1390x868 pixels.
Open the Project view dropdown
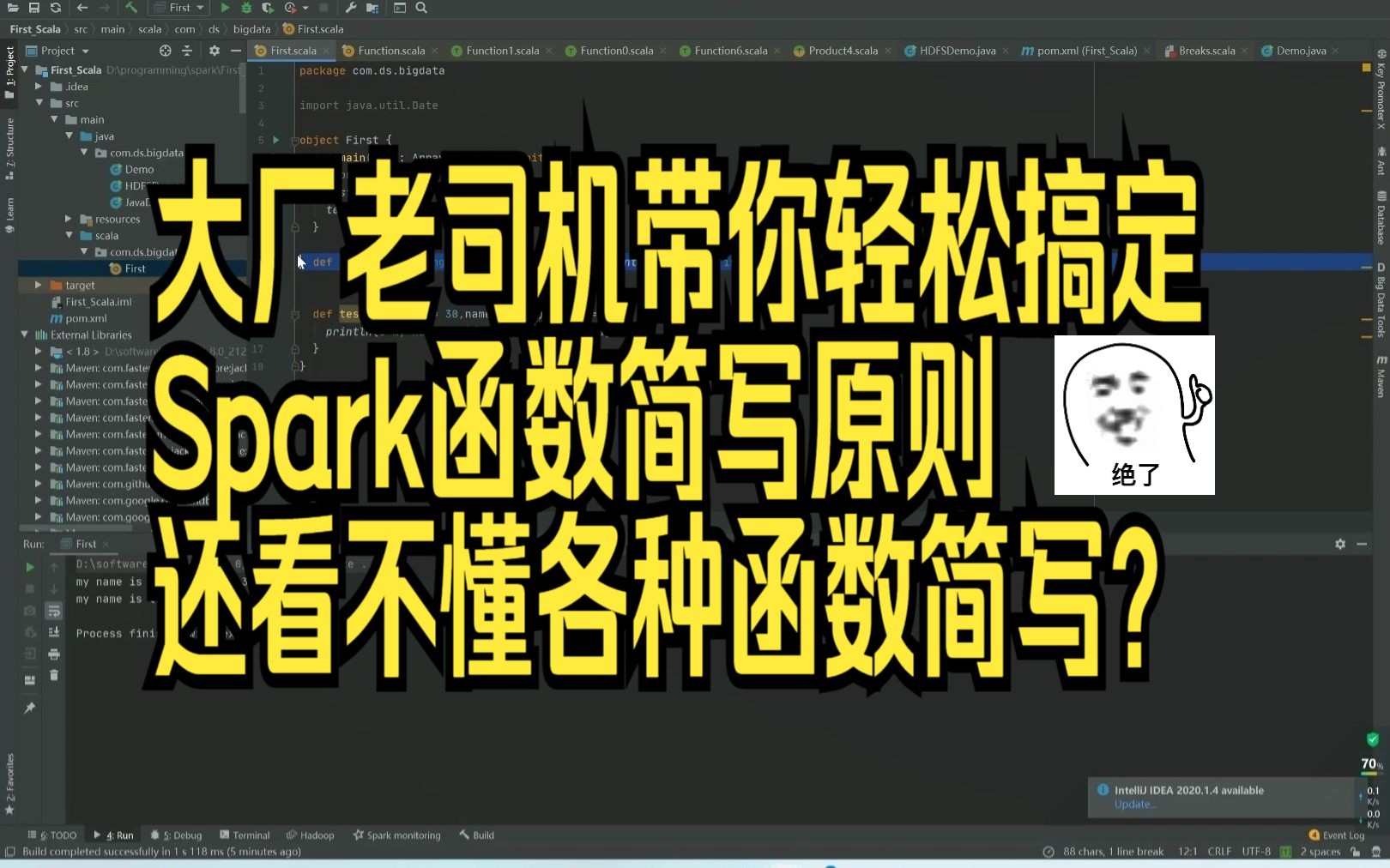(x=57, y=51)
